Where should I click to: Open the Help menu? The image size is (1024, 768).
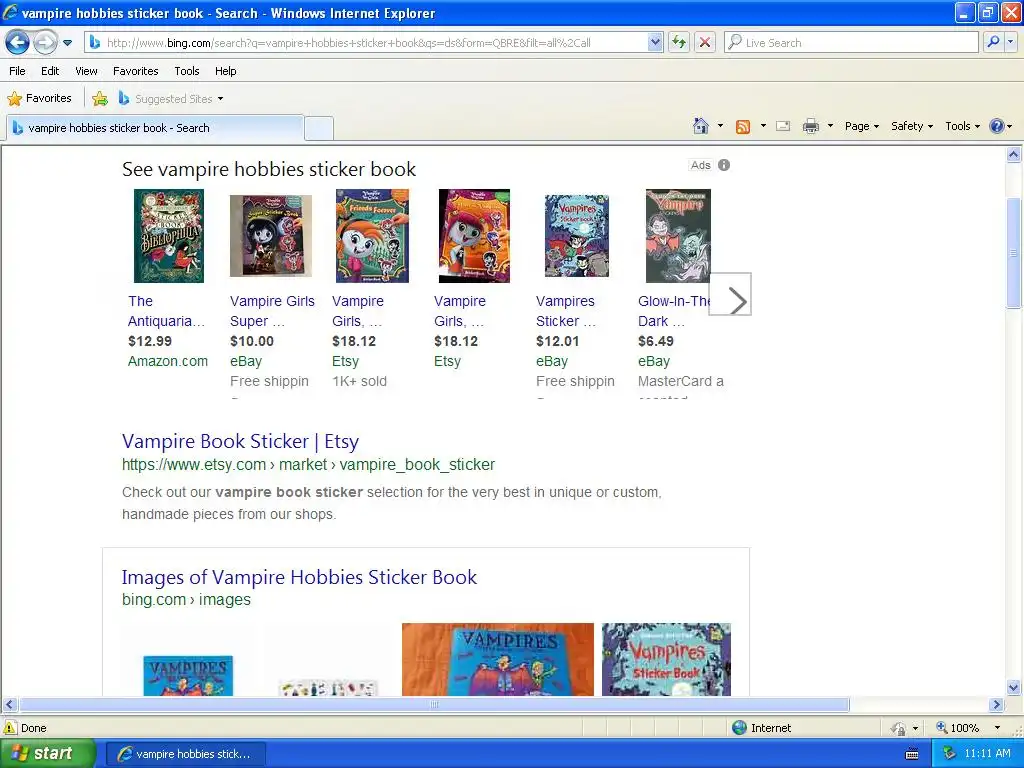[225, 71]
